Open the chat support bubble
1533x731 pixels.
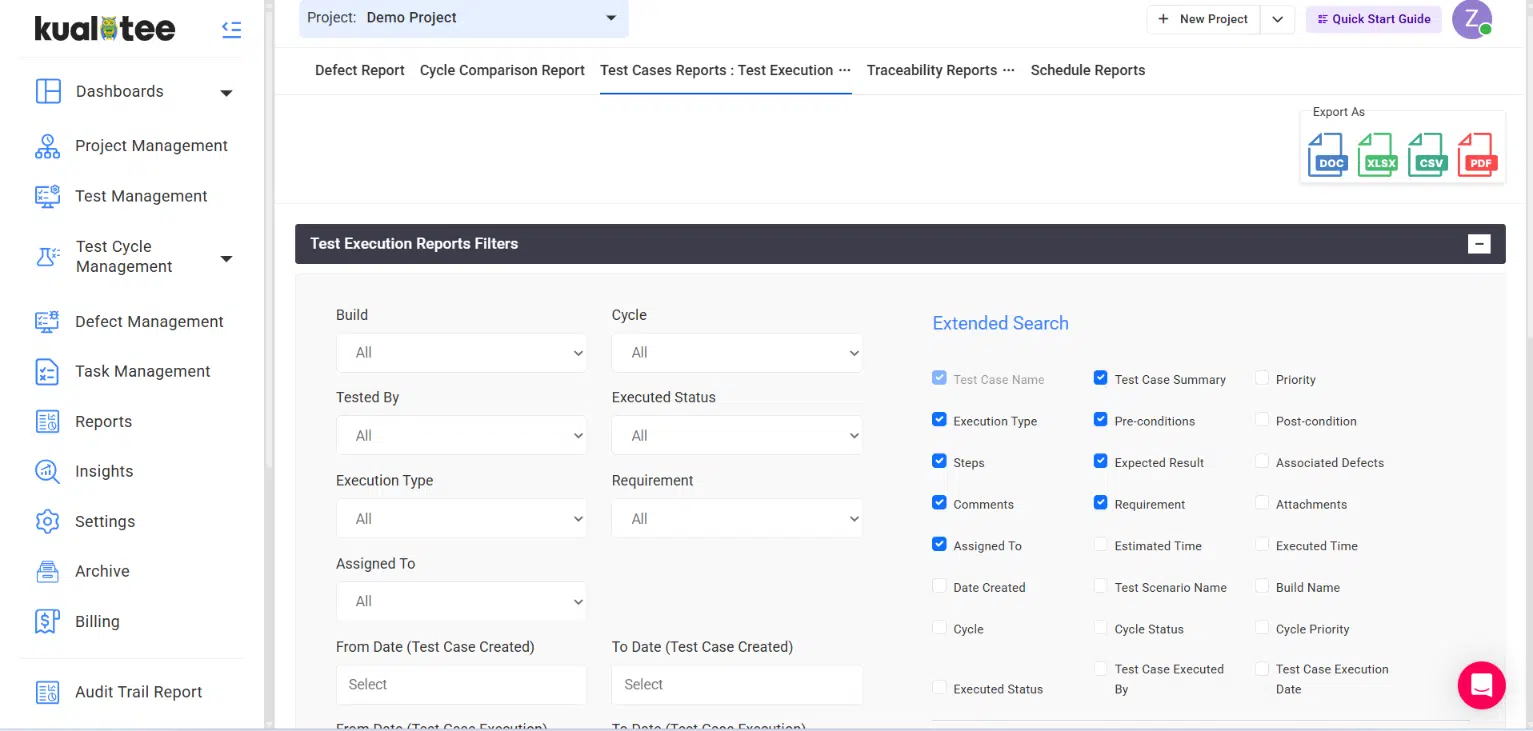(1481, 685)
